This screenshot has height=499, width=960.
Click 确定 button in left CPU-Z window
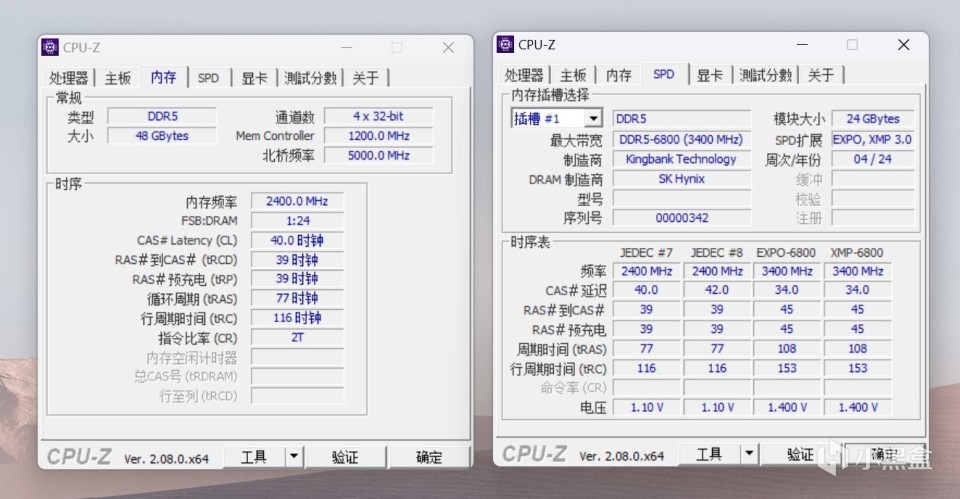coord(429,457)
